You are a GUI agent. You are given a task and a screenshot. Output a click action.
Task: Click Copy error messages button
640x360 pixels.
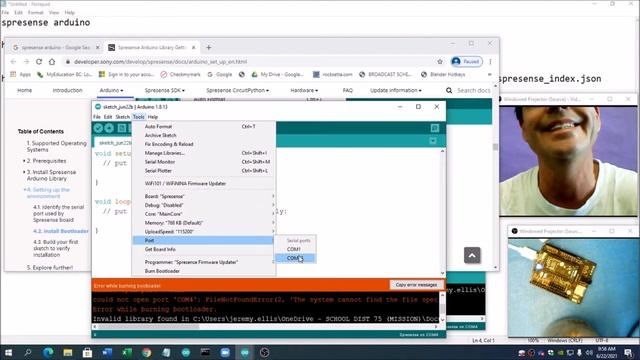coord(416,285)
